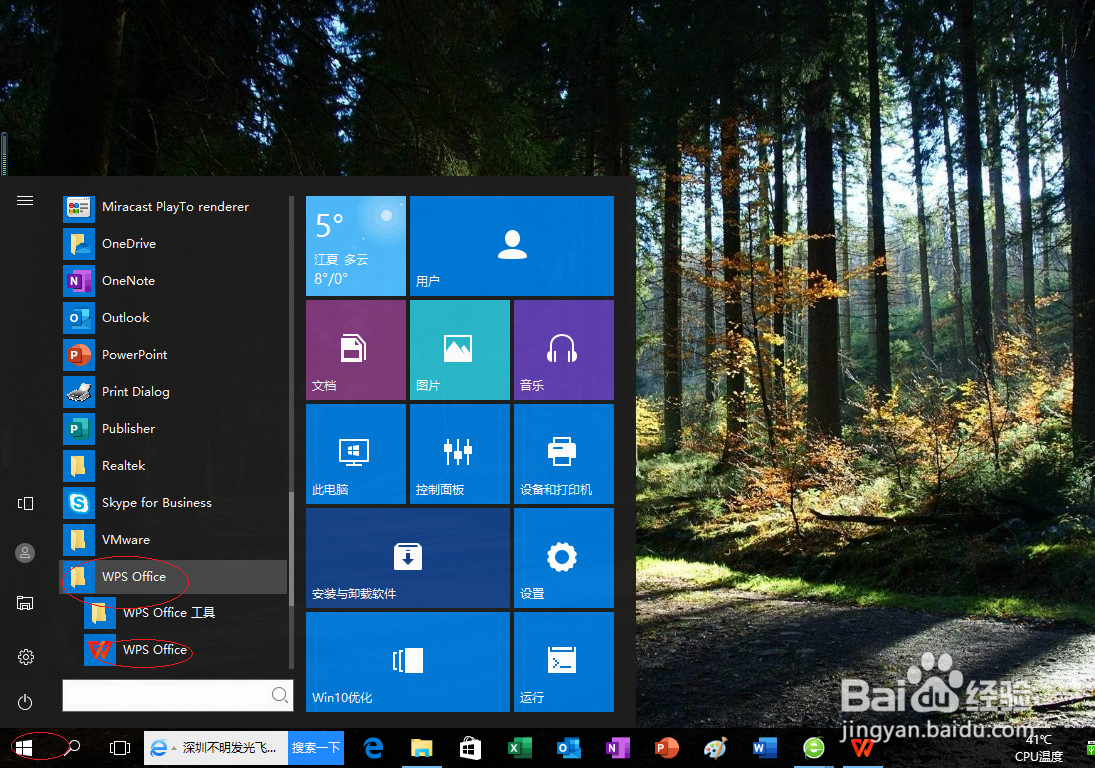1095x768 pixels.
Task: Open Excel from the taskbar
Action: [519, 748]
